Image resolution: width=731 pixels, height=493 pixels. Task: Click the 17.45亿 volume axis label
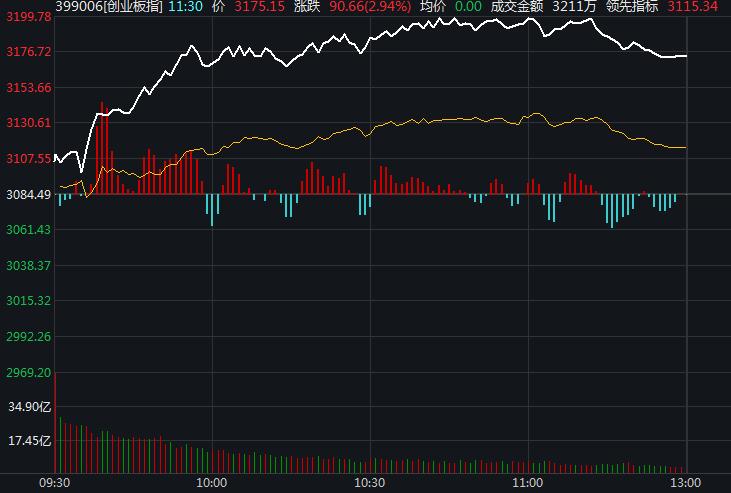(x=30, y=441)
